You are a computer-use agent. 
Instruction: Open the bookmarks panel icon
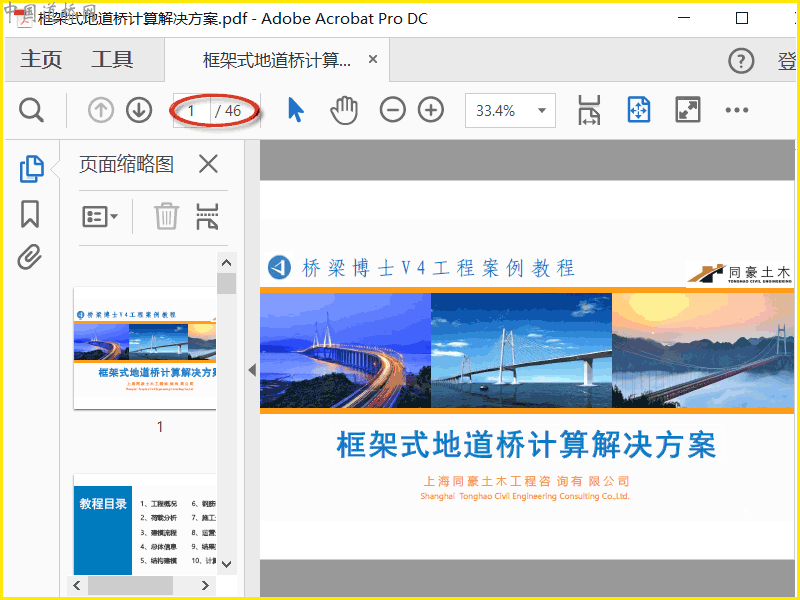tap(30, 214)
